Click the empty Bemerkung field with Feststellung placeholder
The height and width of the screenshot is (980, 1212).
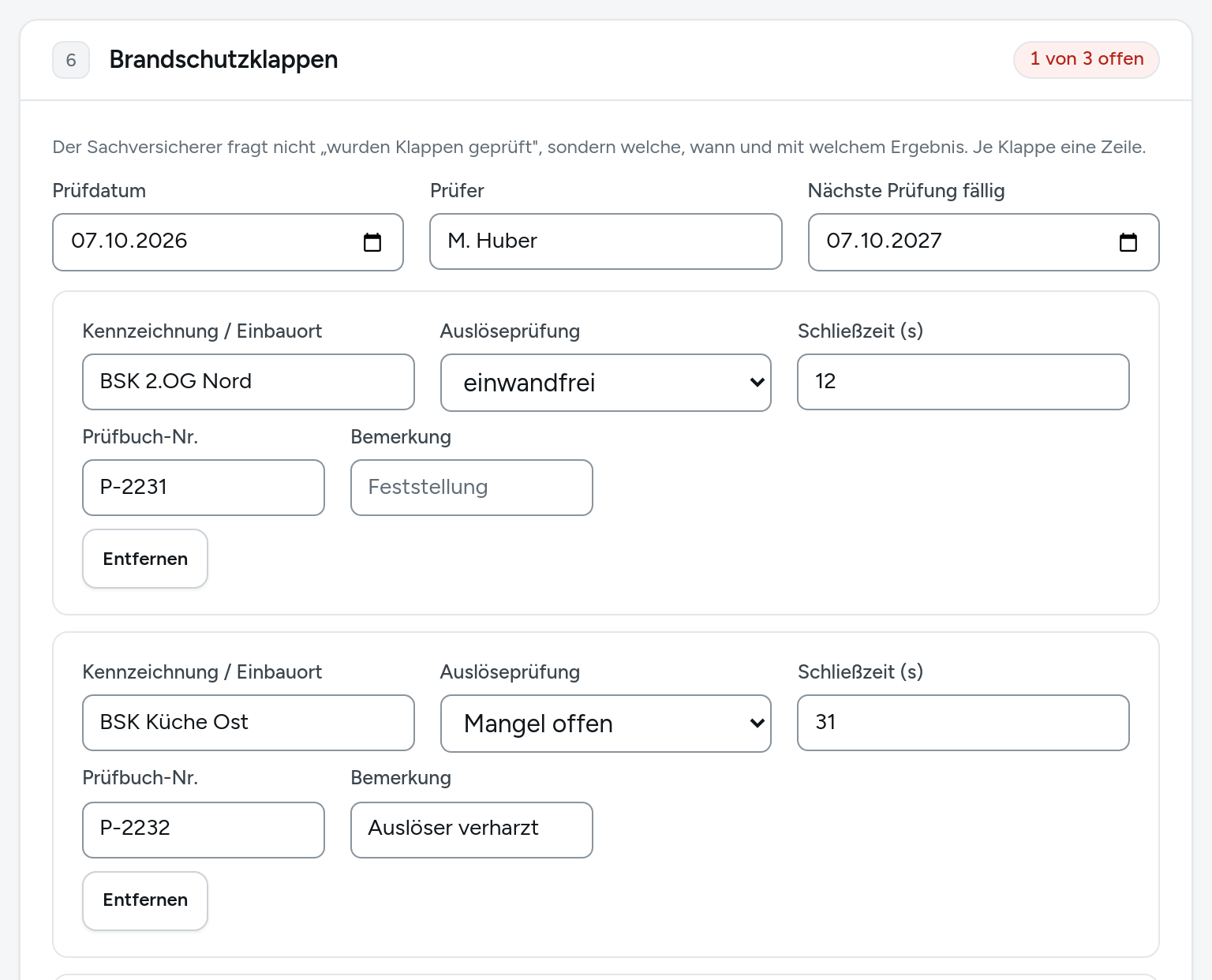coord(472,488)
